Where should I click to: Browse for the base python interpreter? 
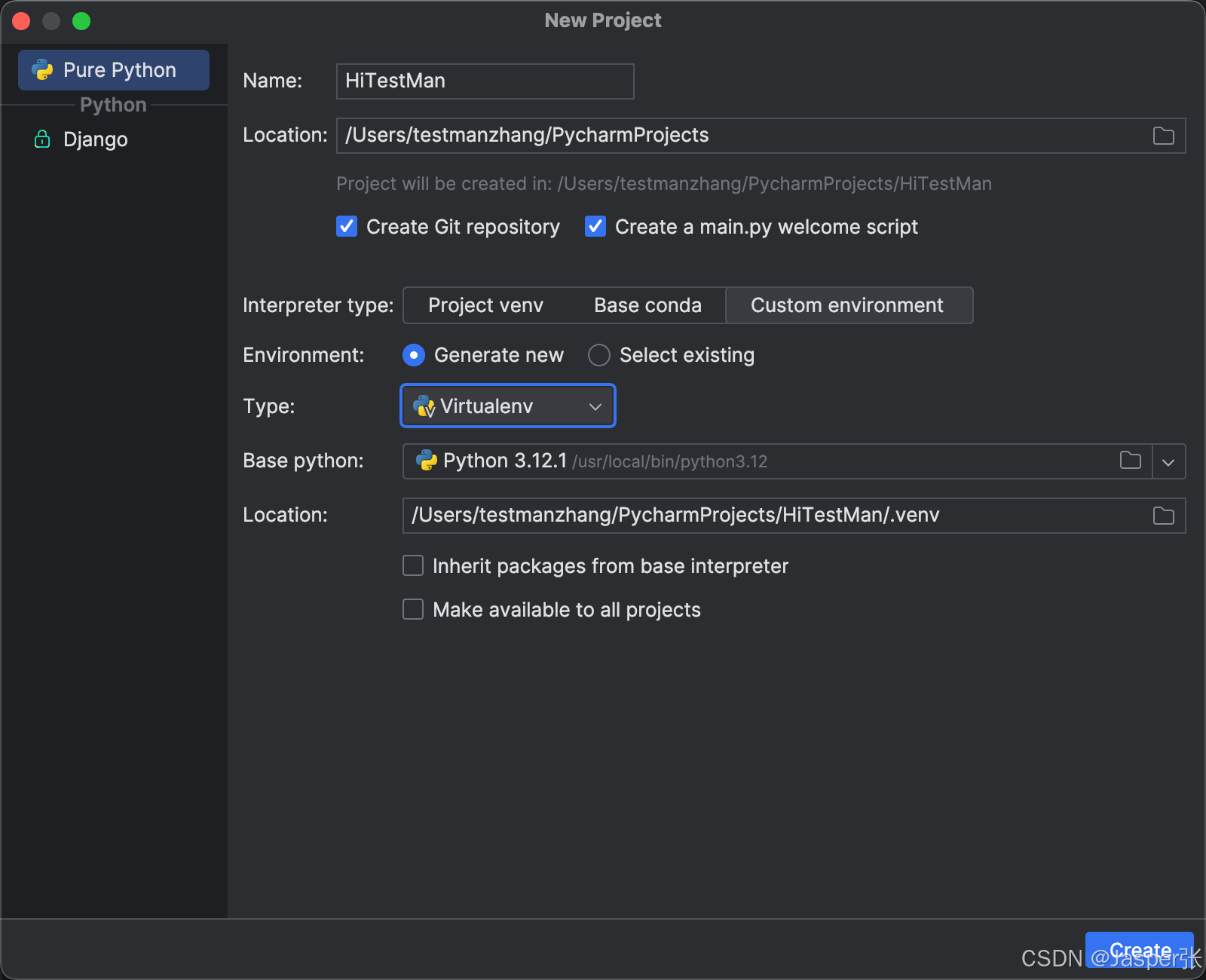tap(1131, 461)
